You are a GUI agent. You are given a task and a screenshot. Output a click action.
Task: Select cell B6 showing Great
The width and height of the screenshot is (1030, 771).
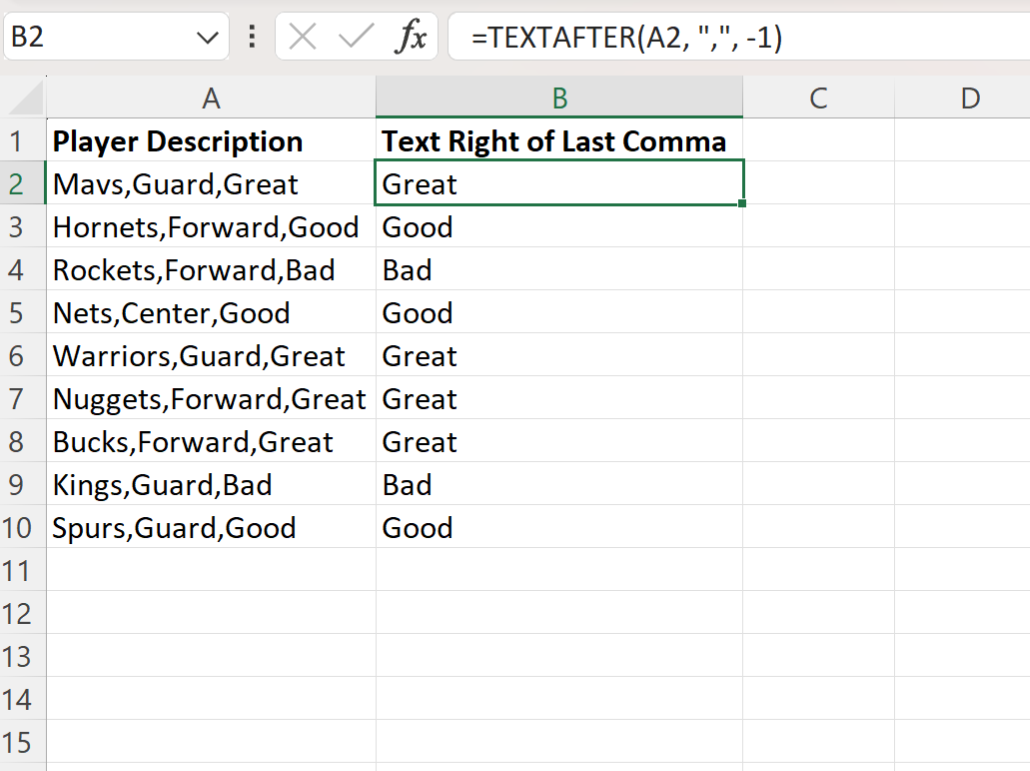click(x=559, y=355)
